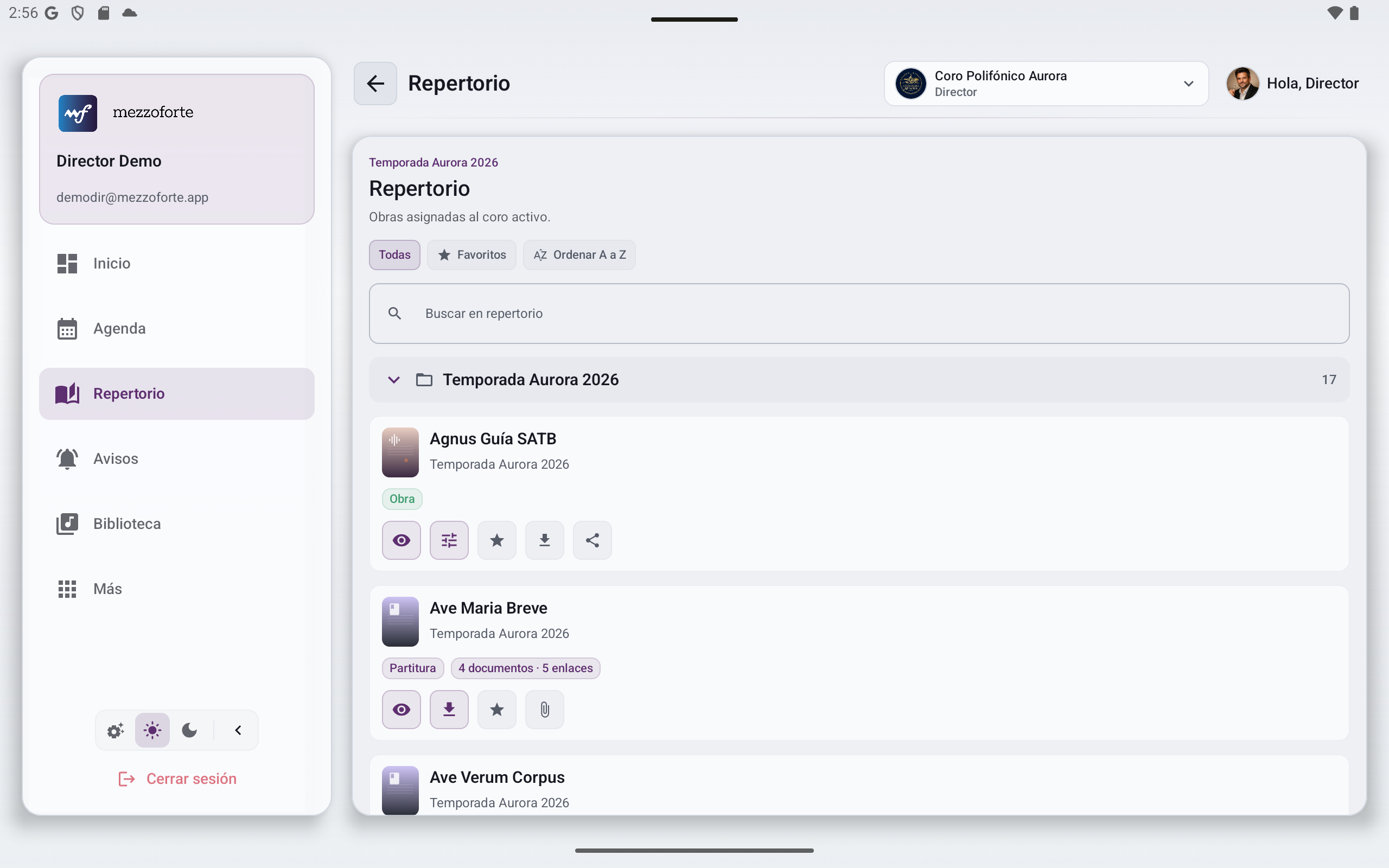The image size is (1389, 868).
Task: Click the SD card status bar icon
Action: point(103,13)
